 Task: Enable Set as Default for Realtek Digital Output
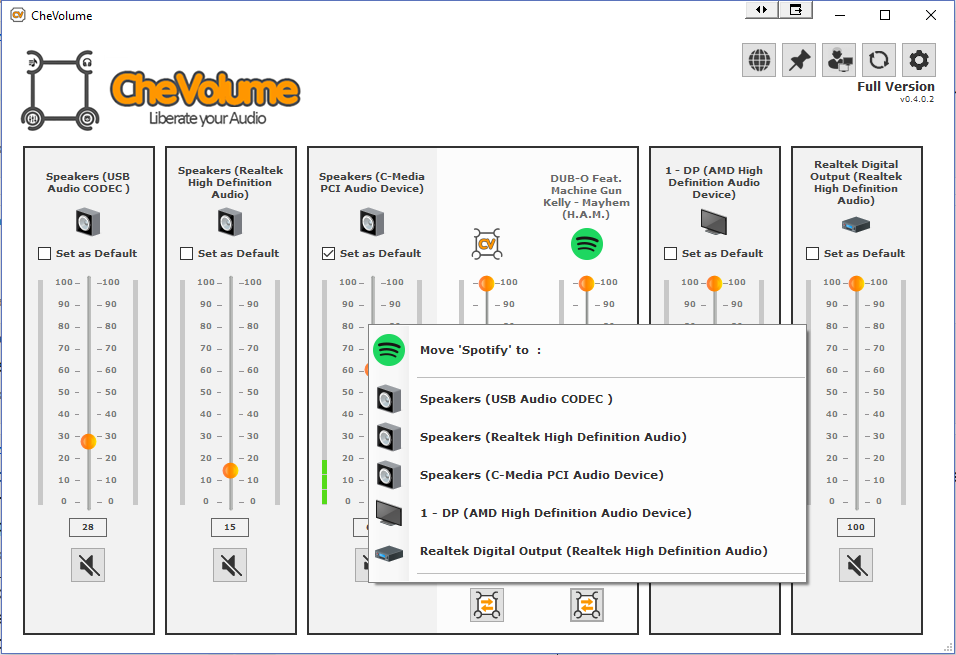[x=812, y=253]
